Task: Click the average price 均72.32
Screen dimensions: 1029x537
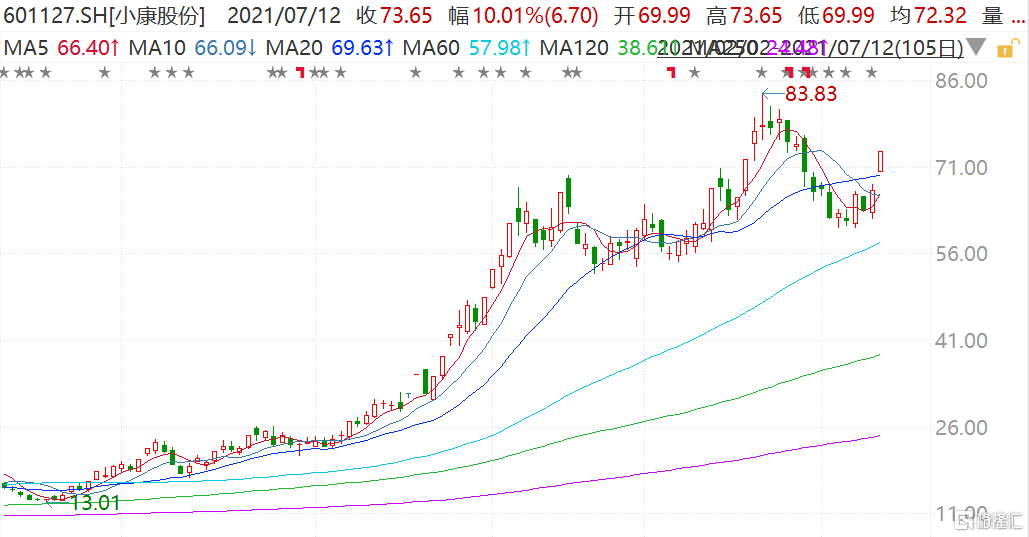Action: click(929, 15)
